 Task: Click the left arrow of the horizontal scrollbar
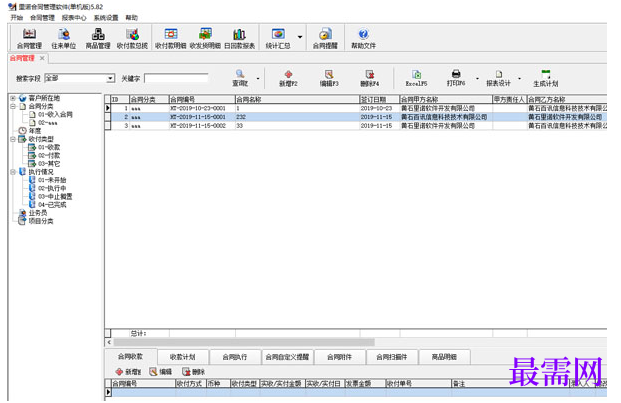[x=109, y=342]
